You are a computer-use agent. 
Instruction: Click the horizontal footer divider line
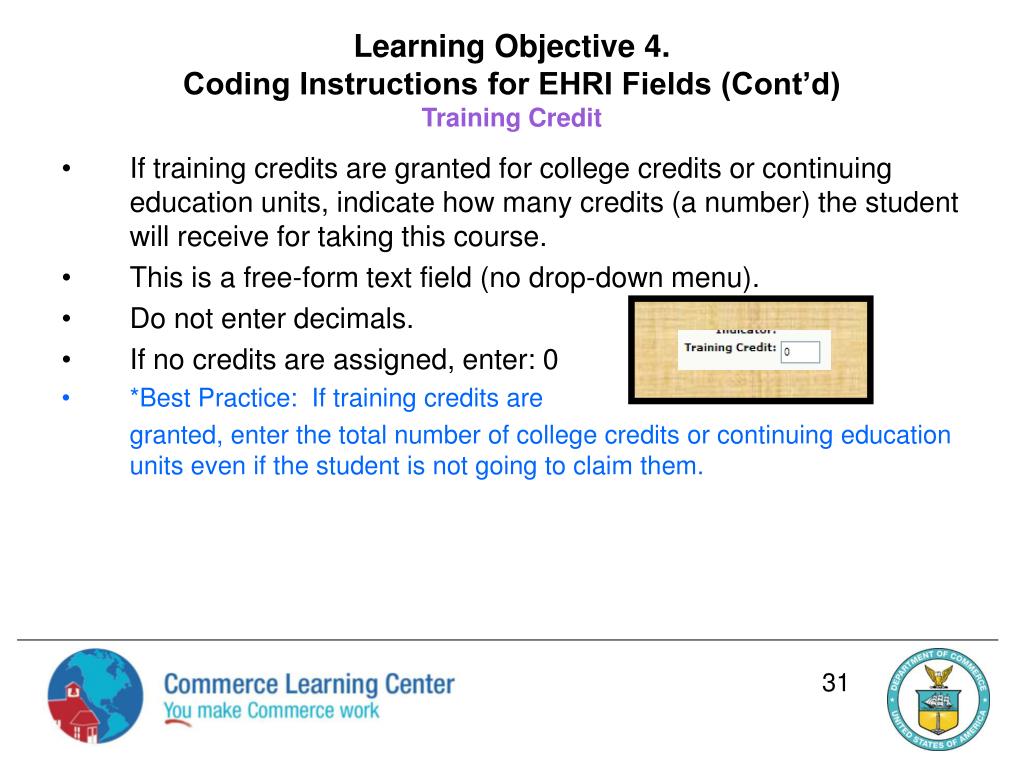pyautogui.click(x=507, y=639)
